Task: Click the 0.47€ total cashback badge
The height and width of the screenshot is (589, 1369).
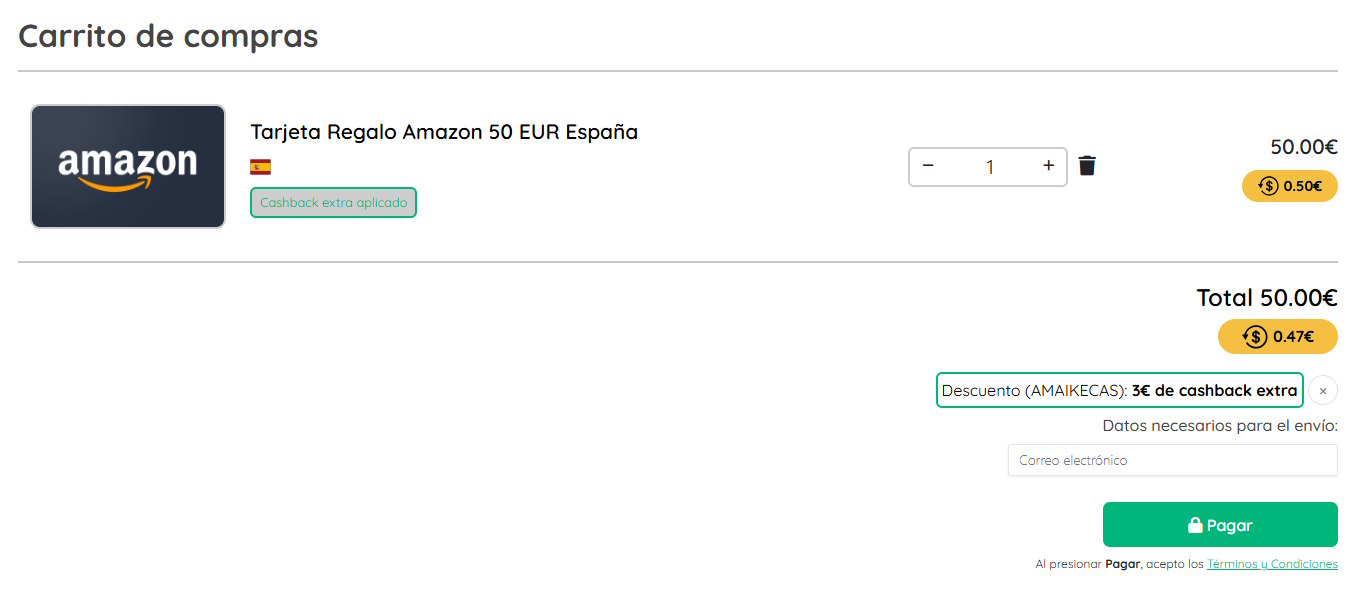Action: [1277, 336]
